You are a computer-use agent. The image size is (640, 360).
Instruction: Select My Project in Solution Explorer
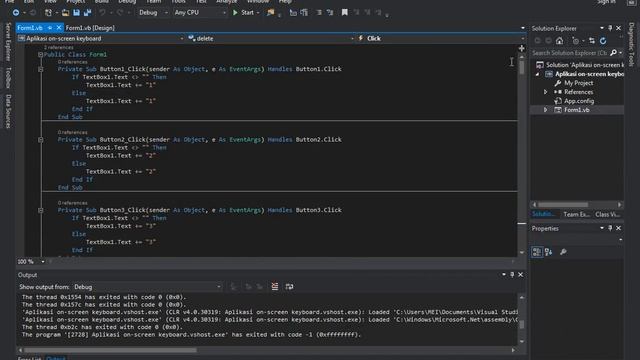(x=578, y=83)
